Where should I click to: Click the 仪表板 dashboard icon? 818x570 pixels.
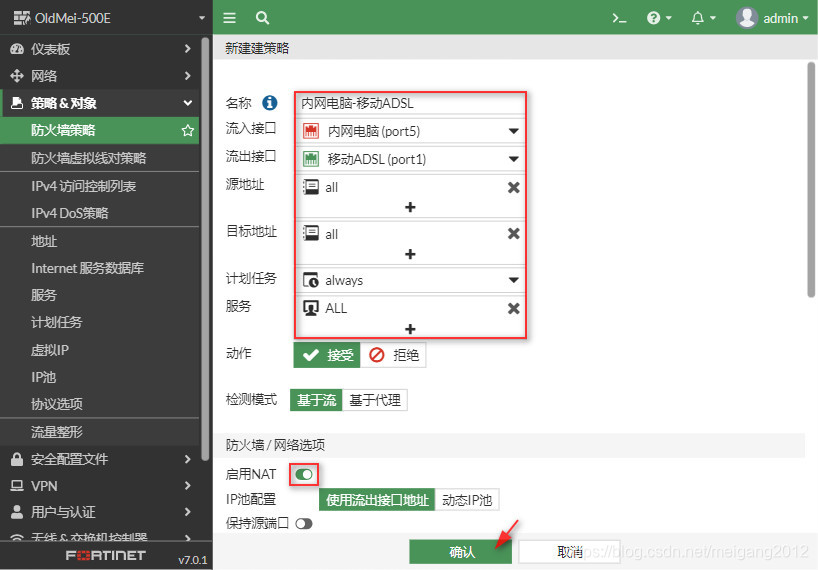point(17,49)
